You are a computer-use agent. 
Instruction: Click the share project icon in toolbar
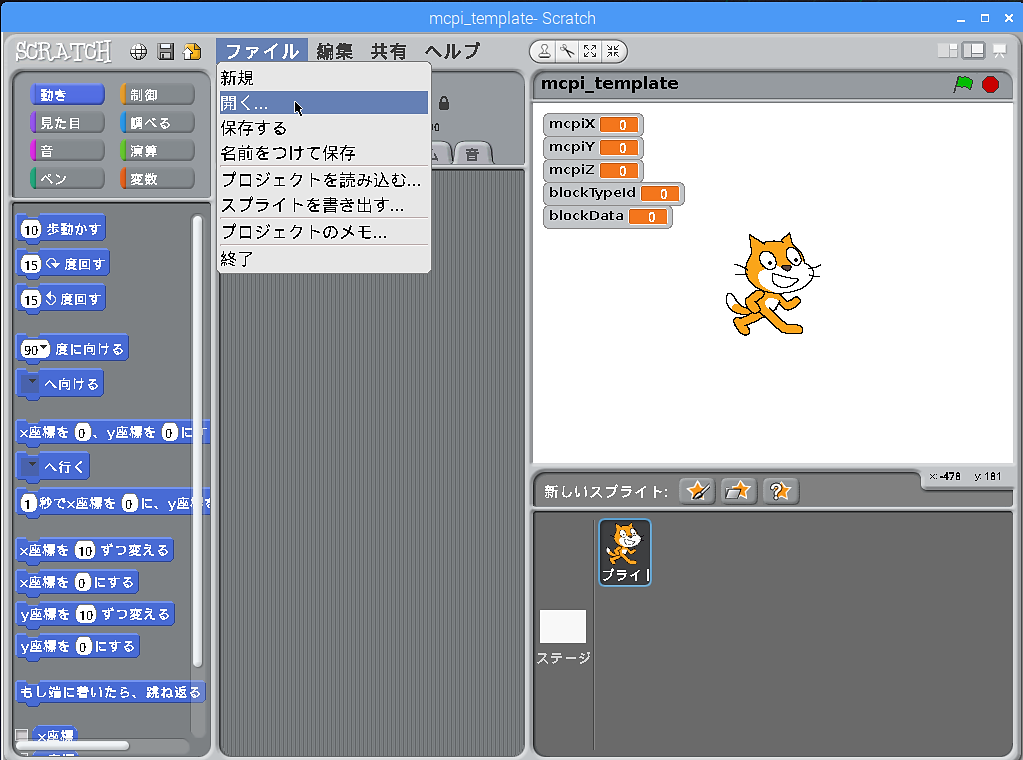point(192,52)
